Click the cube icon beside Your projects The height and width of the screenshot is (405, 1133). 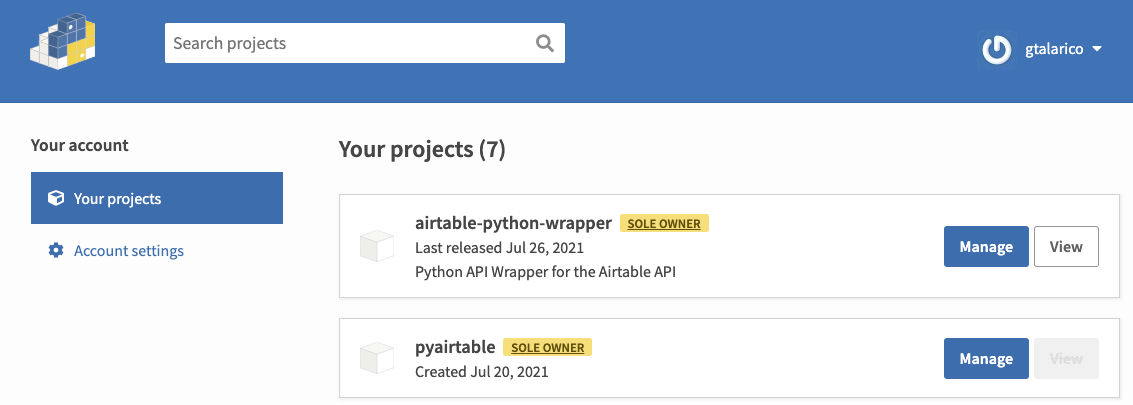(x=56, y=198)
